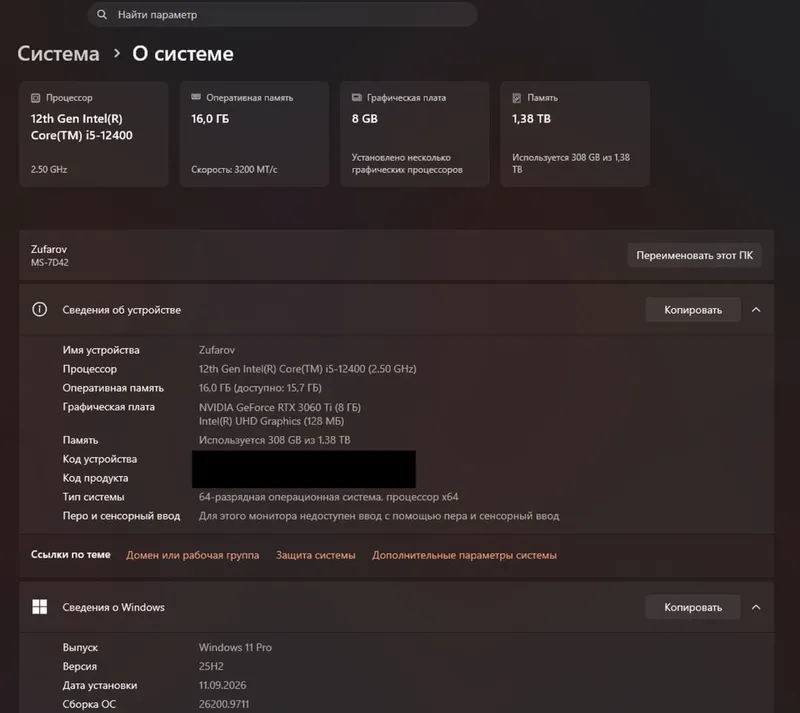Go back to Система in breadcrumb
800x713 pixels.
click(58, 54)
